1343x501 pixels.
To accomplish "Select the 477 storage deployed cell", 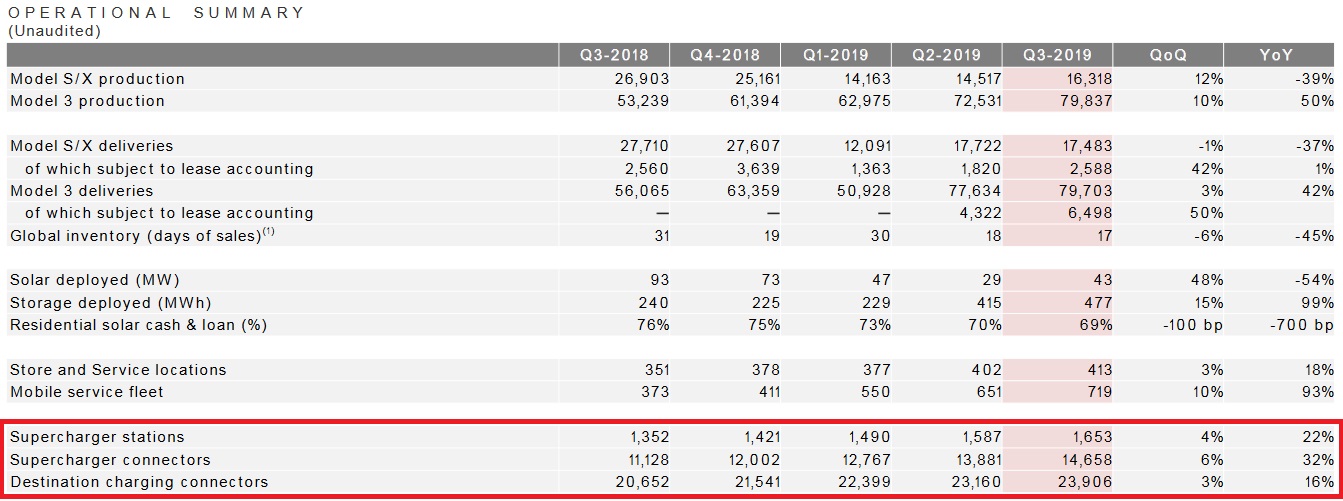I will pos(1097,302).
